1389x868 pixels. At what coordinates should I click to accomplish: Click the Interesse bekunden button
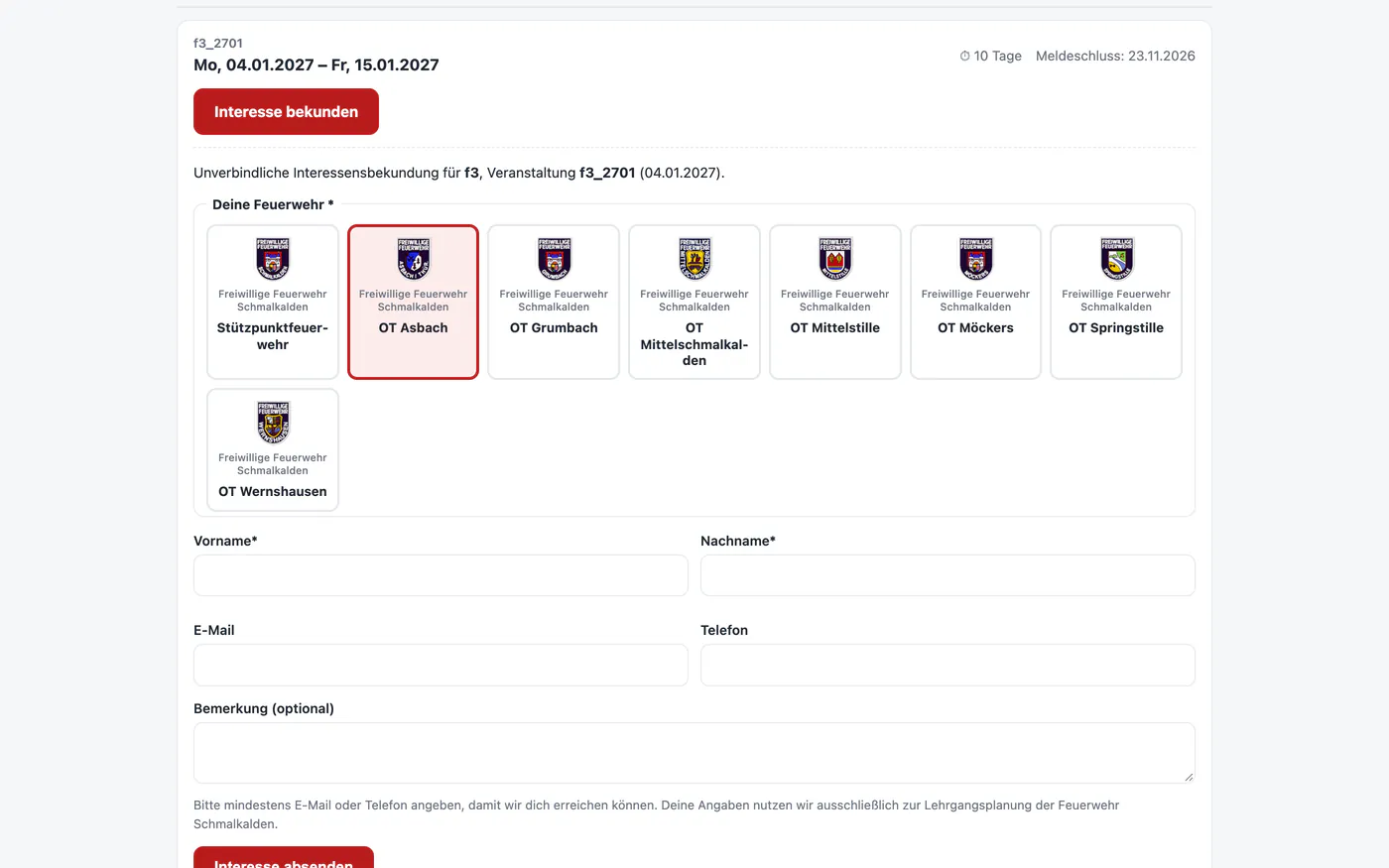coord(286,111)
